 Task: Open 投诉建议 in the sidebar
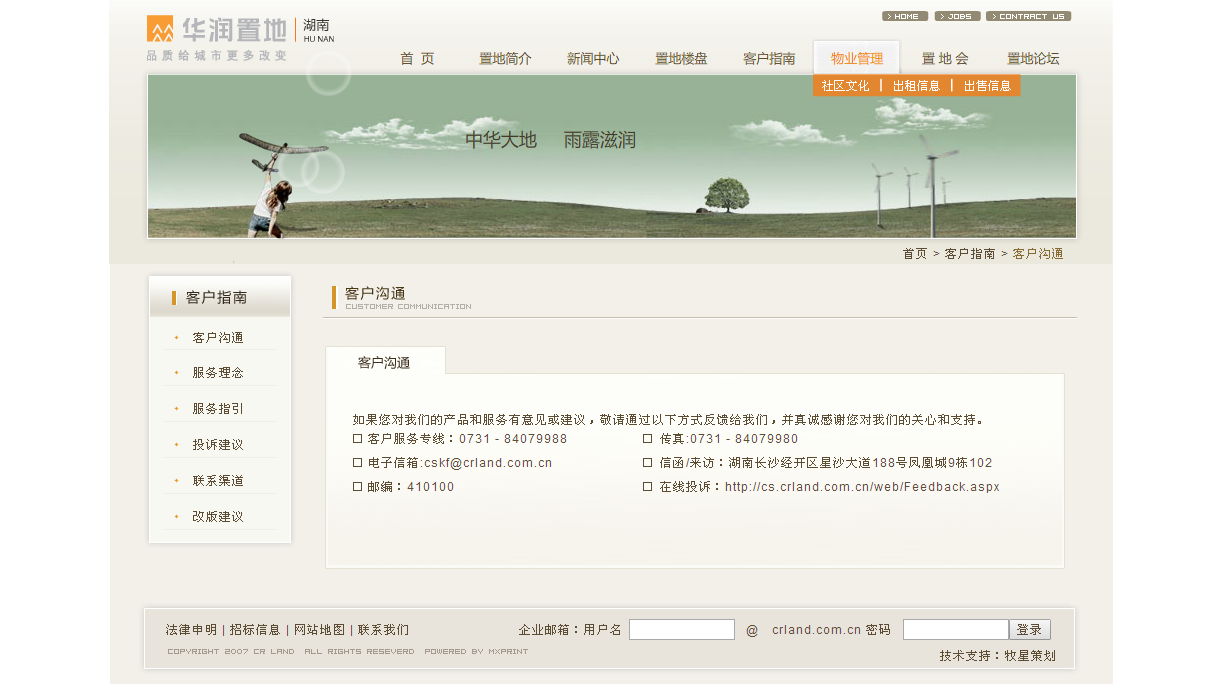[219, 443]
